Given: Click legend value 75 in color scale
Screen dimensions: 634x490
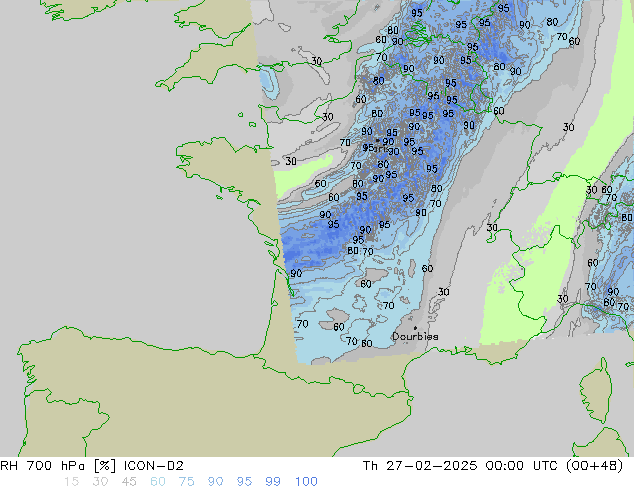Looking at the screenshot, I should point(186,482).
